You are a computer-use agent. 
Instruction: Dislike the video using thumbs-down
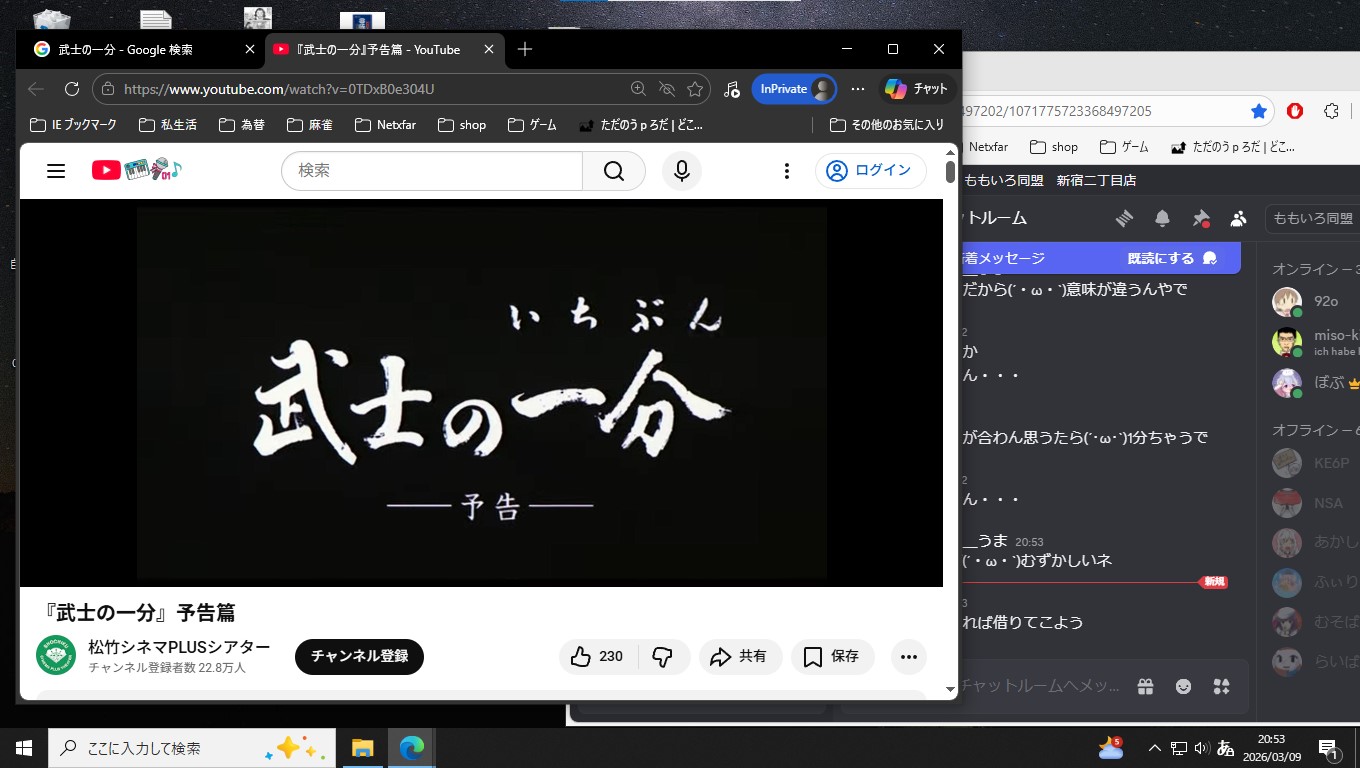(662, 657)
